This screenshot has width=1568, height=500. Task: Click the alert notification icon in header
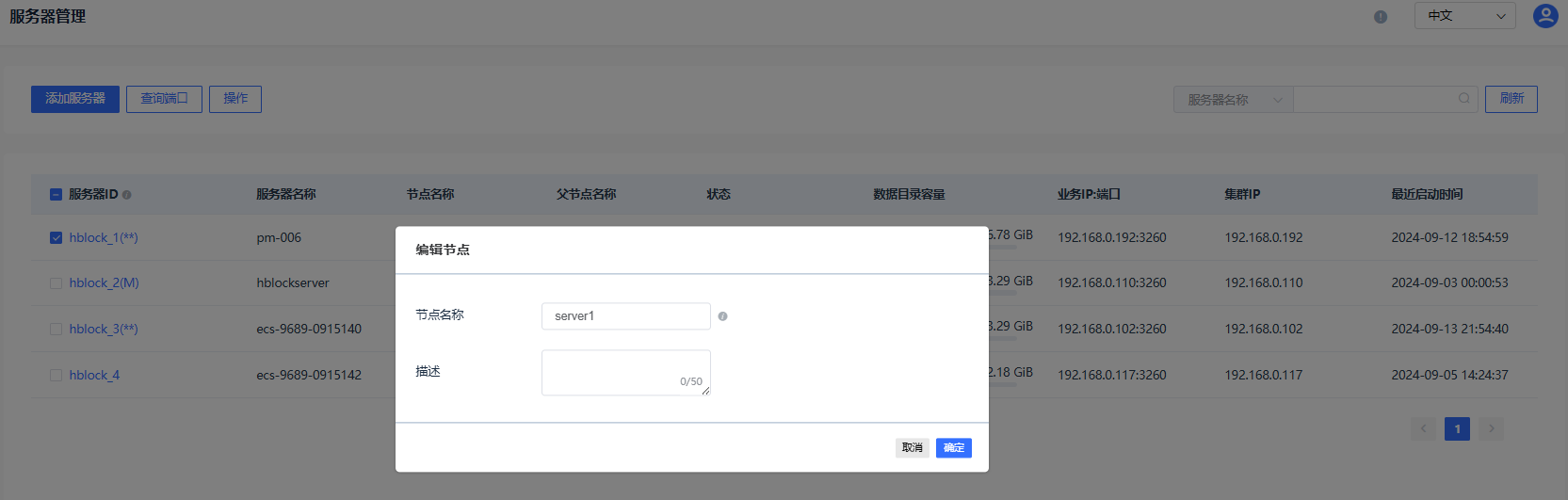click(x=1381, y=17)
